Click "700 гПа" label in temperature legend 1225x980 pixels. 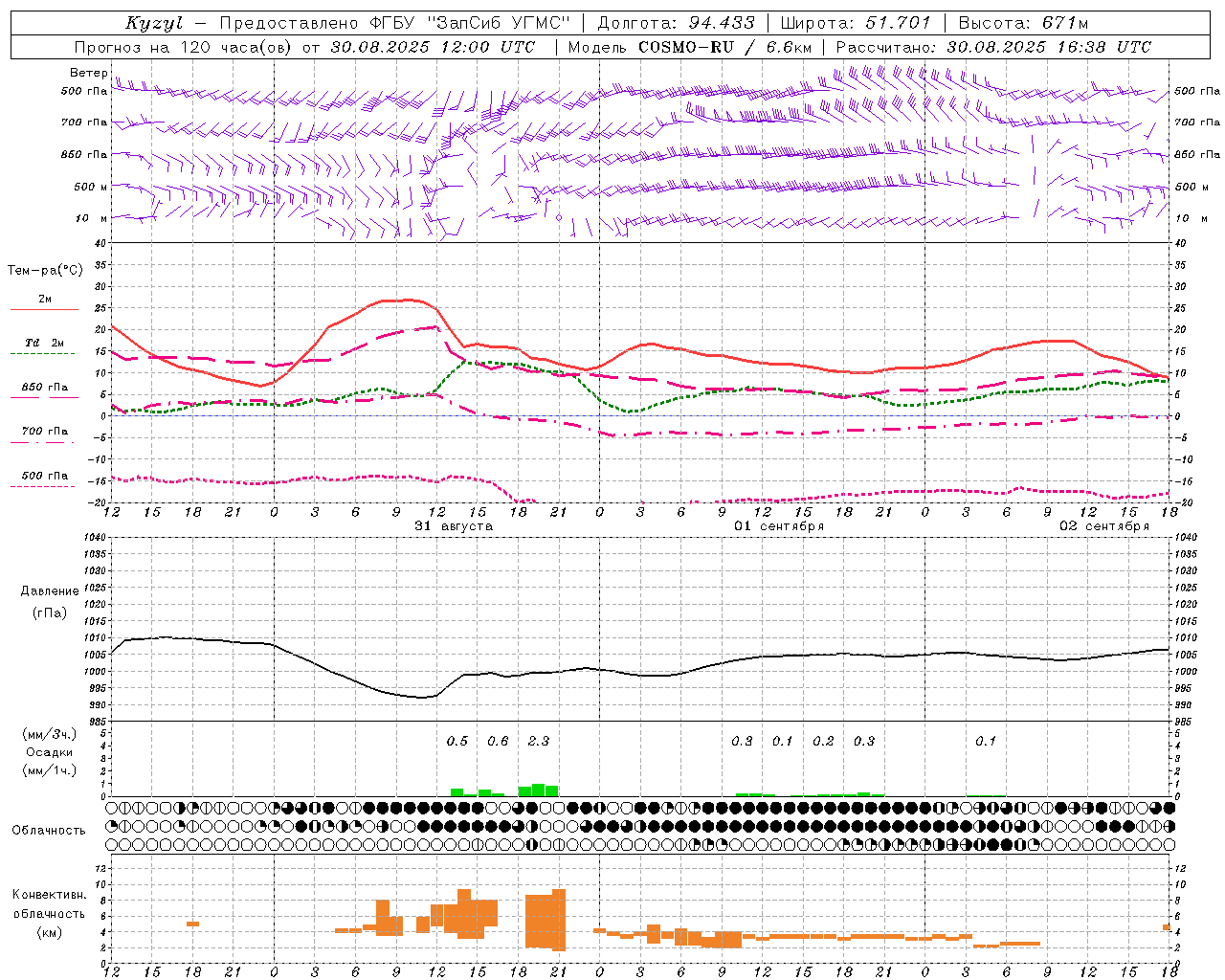(45, 432)
